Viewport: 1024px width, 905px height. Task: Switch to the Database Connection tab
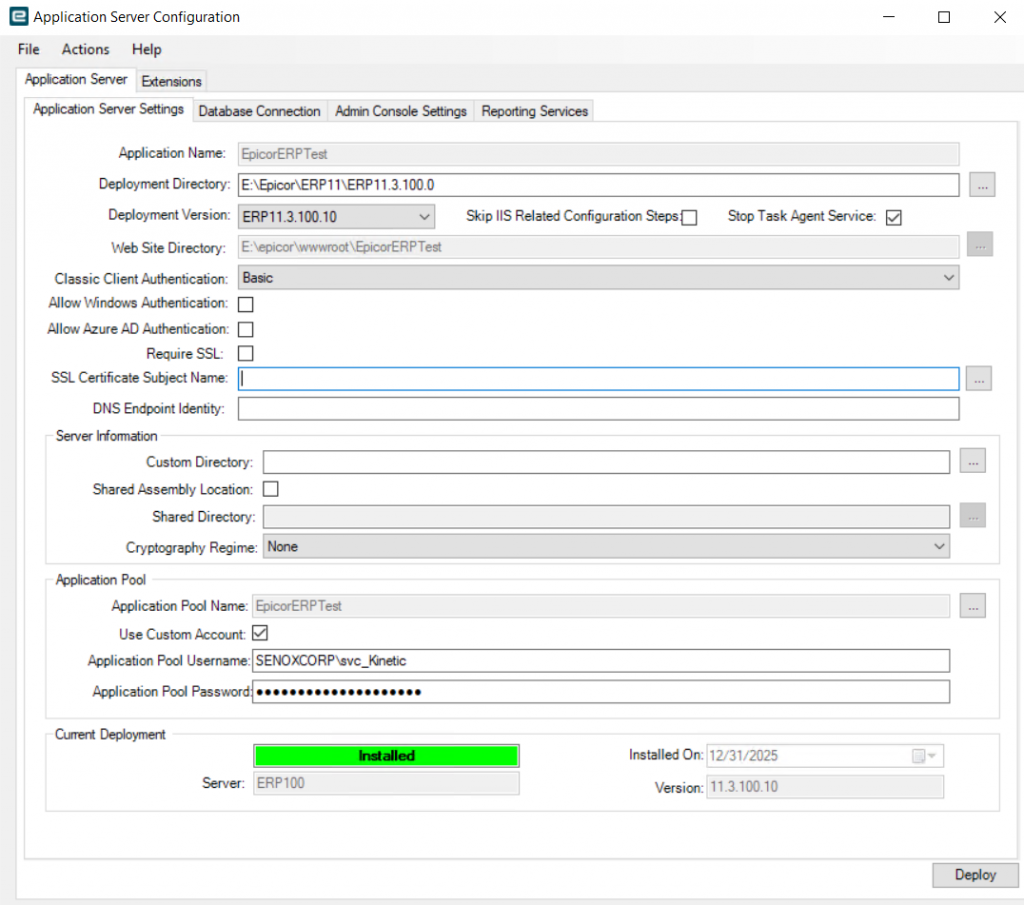[259, 111]
